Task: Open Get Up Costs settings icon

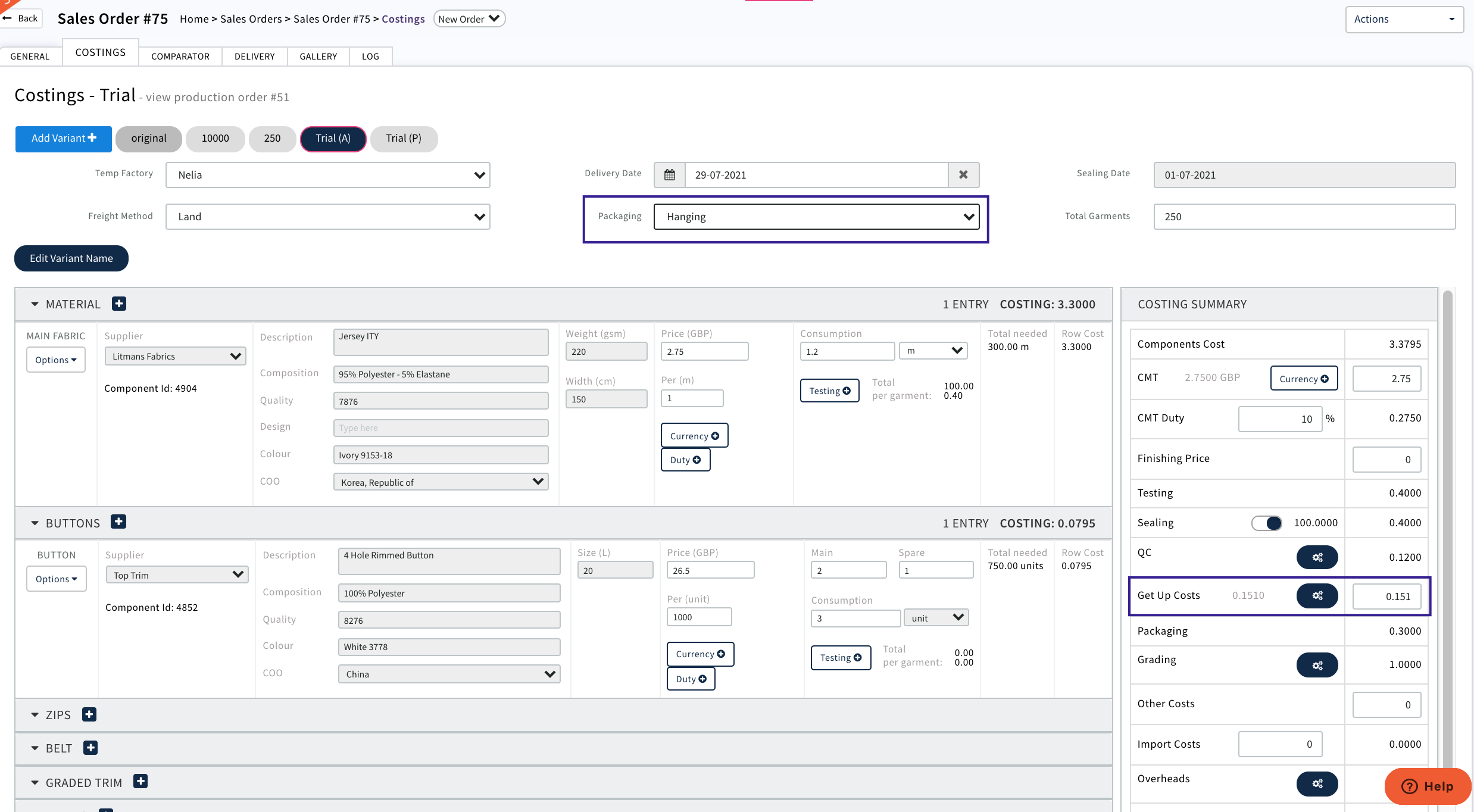Action: pos(1317,595)
